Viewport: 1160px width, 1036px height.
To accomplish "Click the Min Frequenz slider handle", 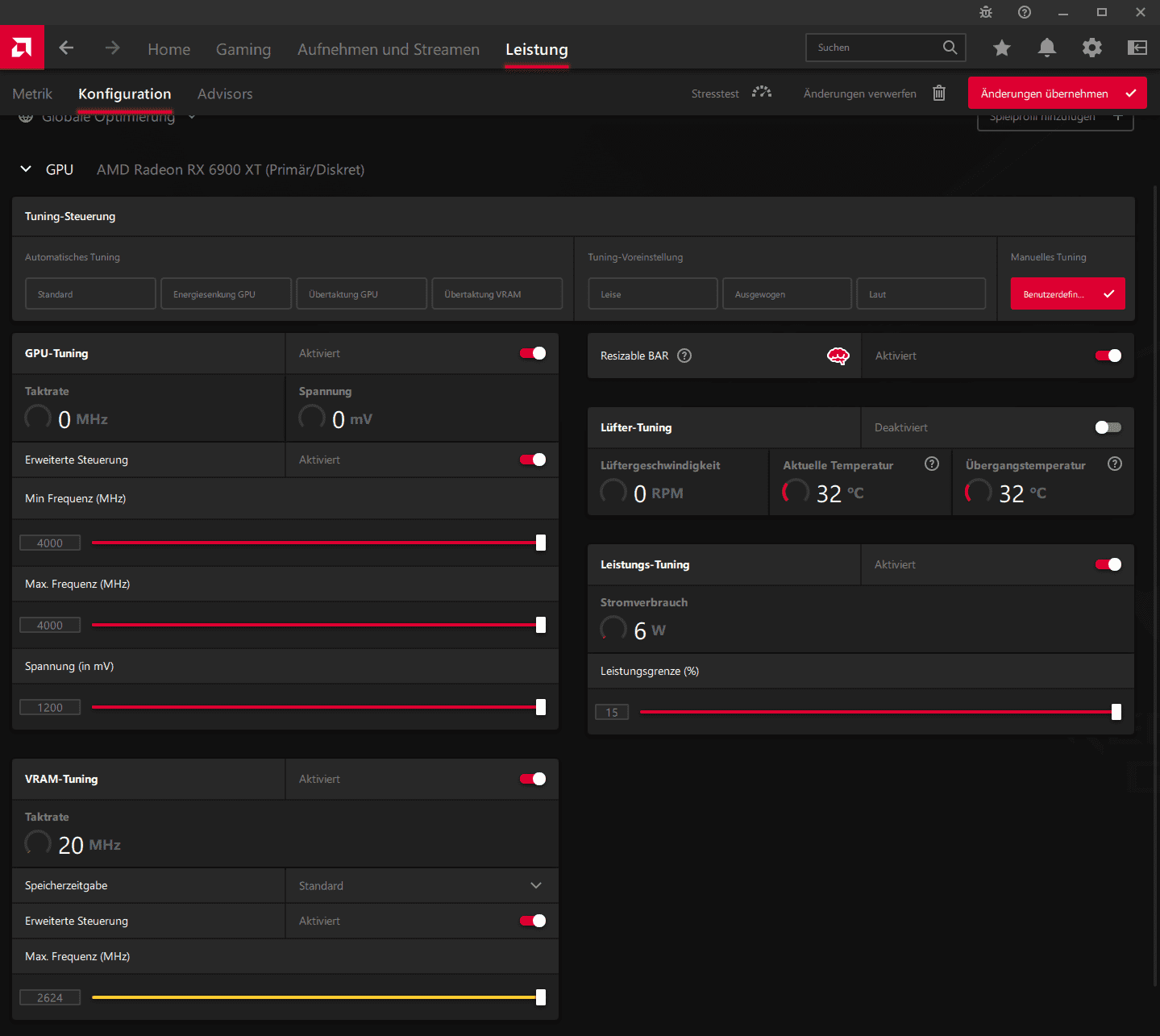I will tap(541, 543).
